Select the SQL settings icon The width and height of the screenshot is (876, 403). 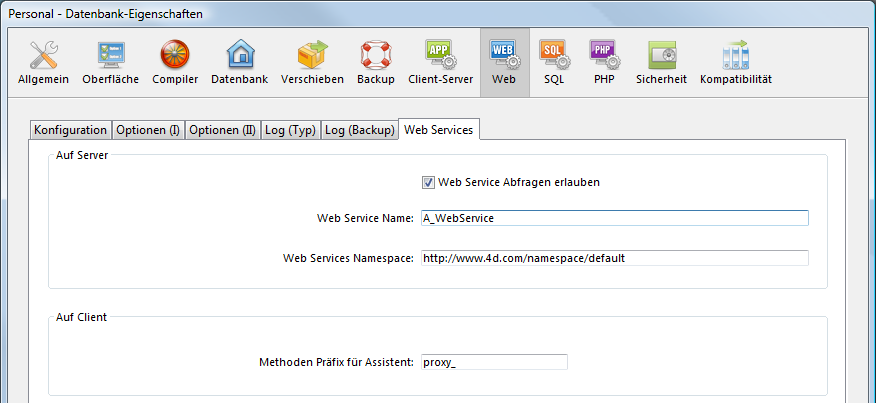[553, 62]
